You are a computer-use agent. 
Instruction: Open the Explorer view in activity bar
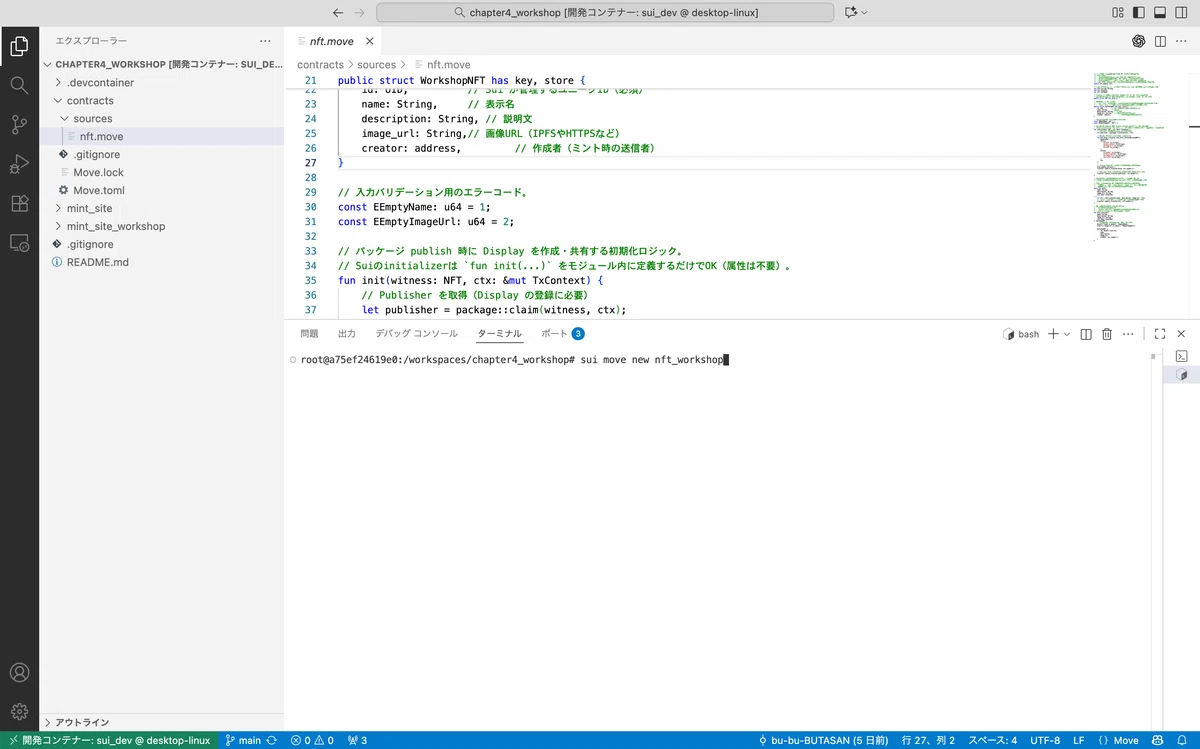[19, 45]
